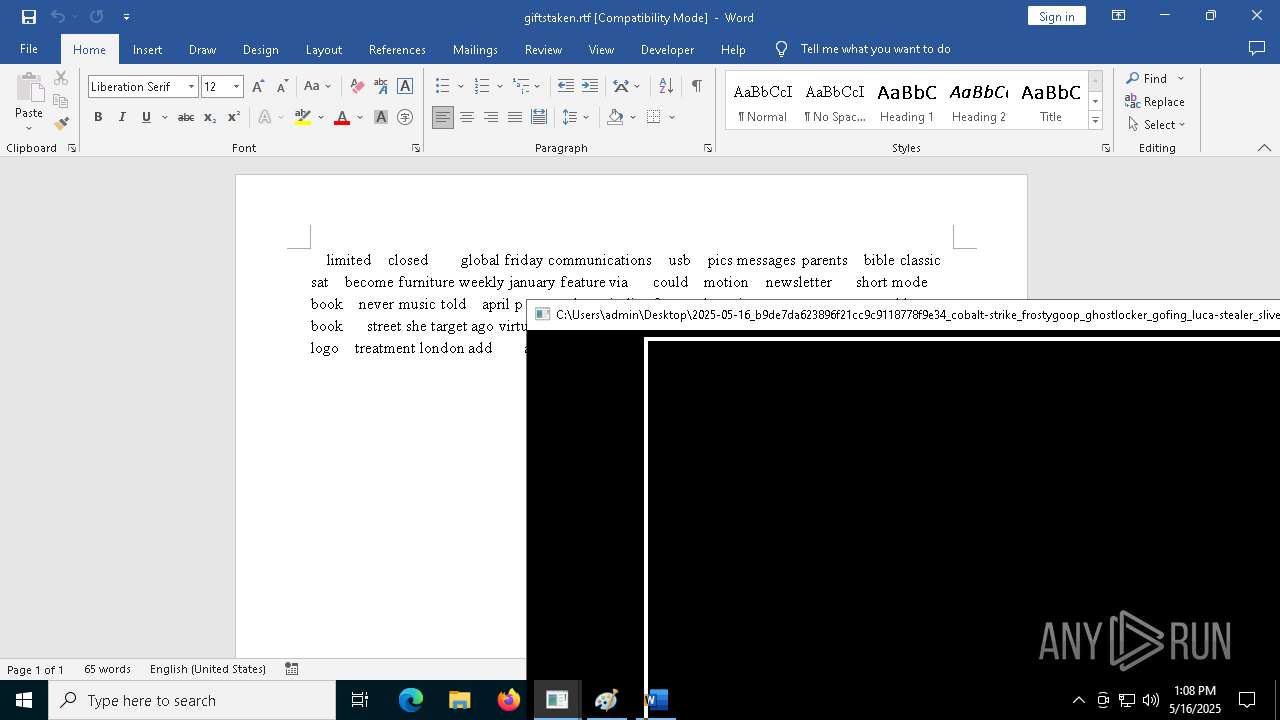Click the Replace button

[x=1155, y=101]
